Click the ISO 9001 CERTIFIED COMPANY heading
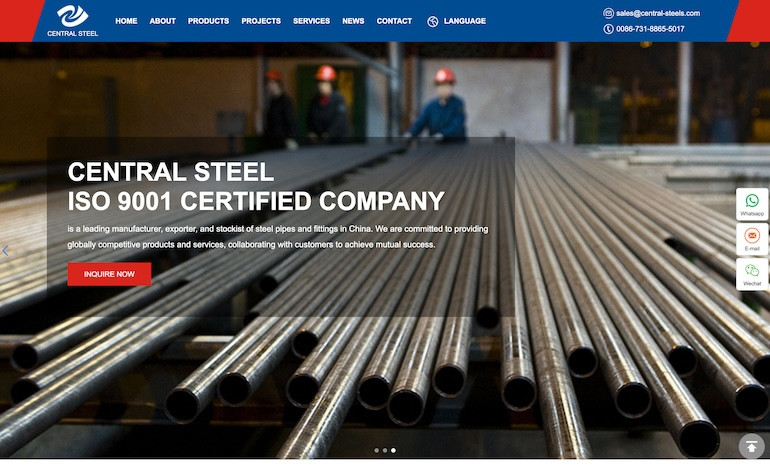Viewport: 770px width, 470px height. coord(256,201)
